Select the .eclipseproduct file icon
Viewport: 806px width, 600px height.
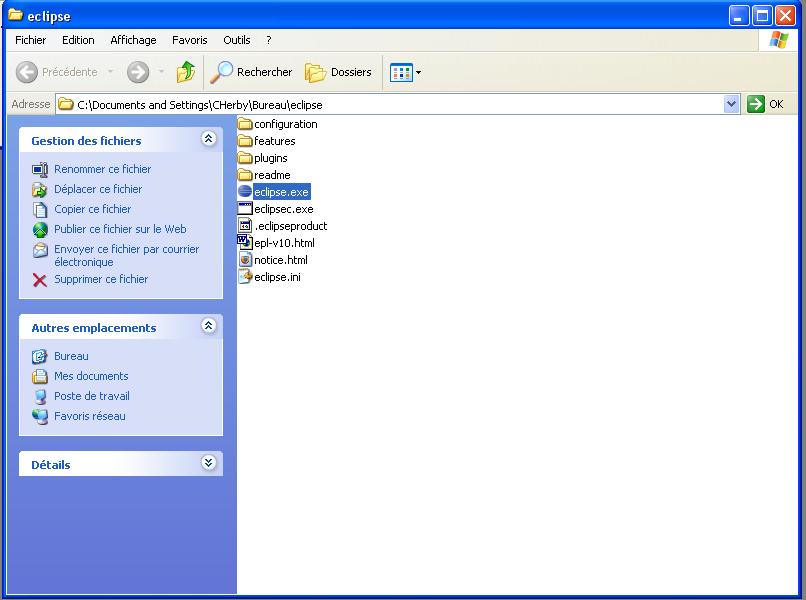[x=245, y=225]
